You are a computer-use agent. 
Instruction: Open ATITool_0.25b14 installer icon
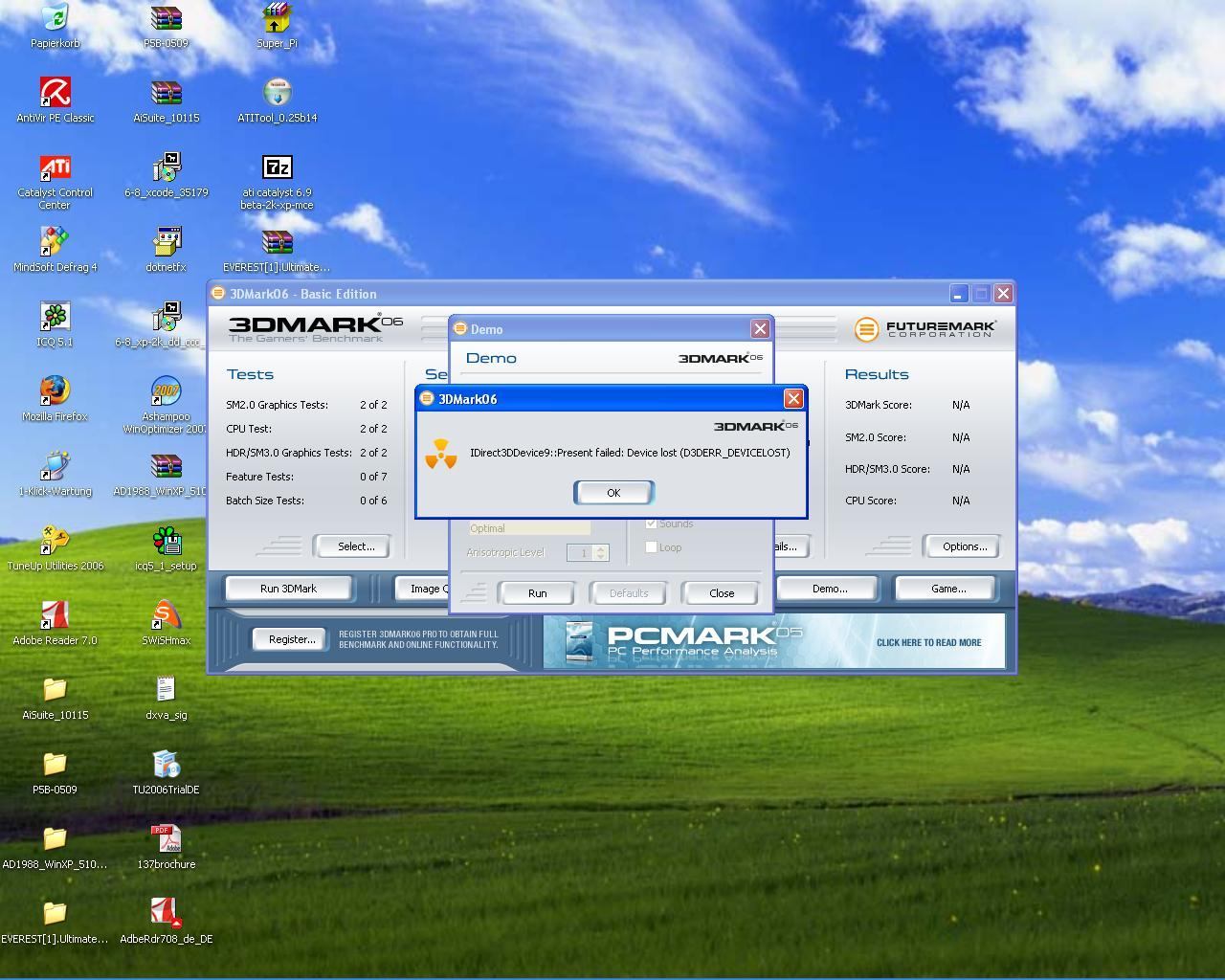pos(277,93)
